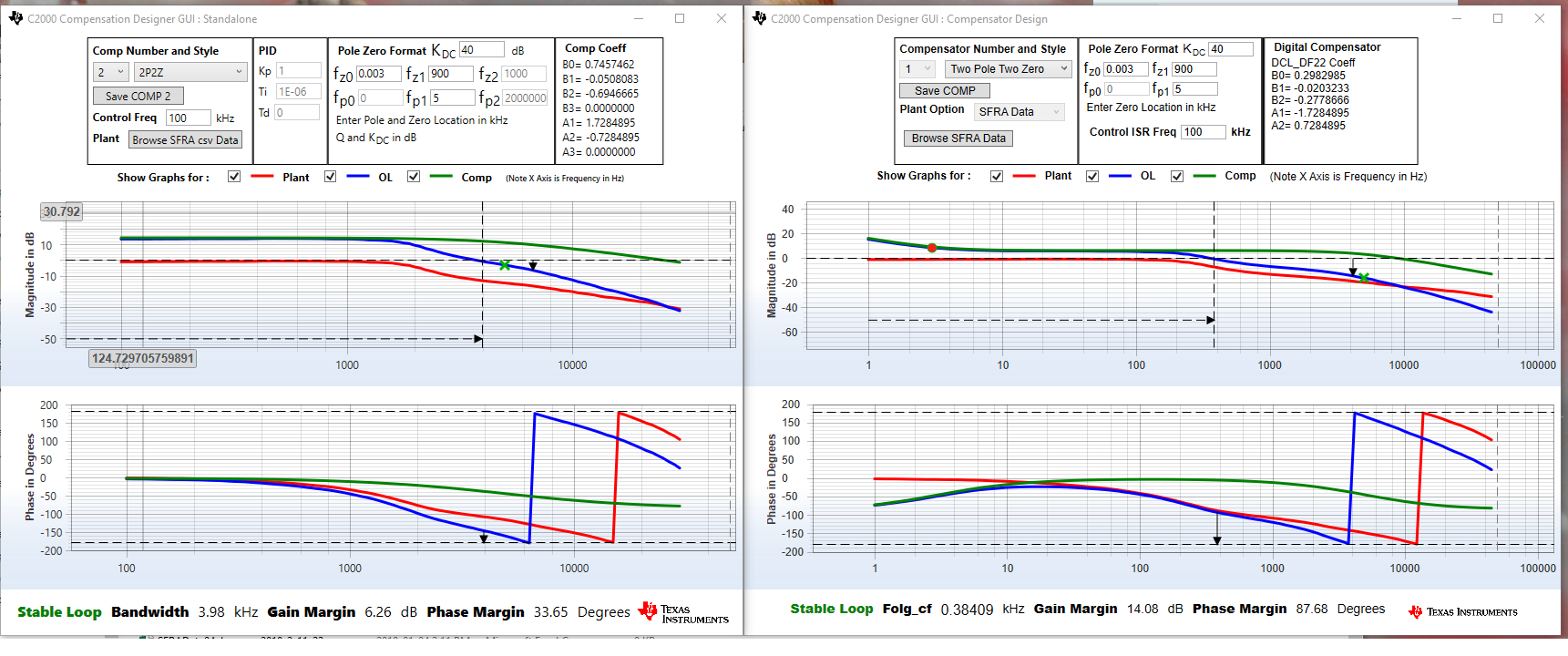This screenshot has width=1568, height=656.
Task: Maximize the Standalone window
Action: [680, 18]
